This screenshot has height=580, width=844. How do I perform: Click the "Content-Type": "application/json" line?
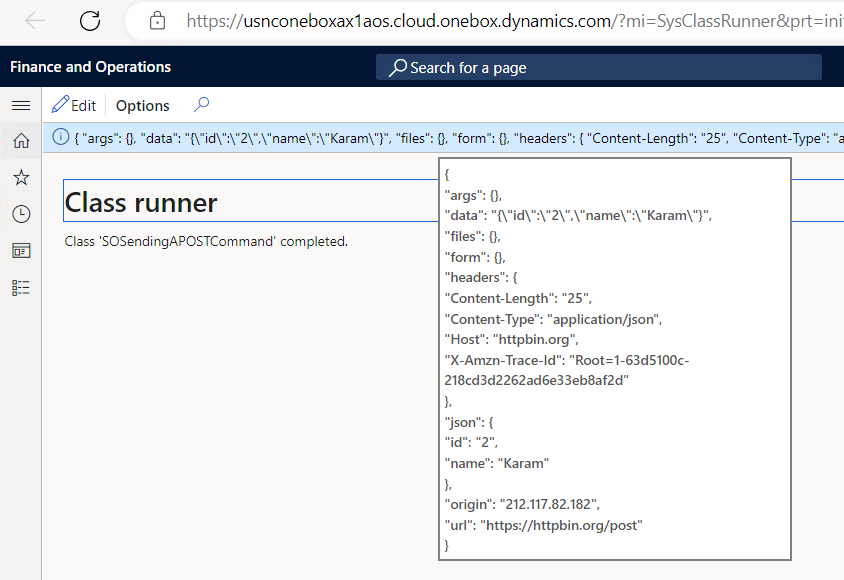(553, 319)
